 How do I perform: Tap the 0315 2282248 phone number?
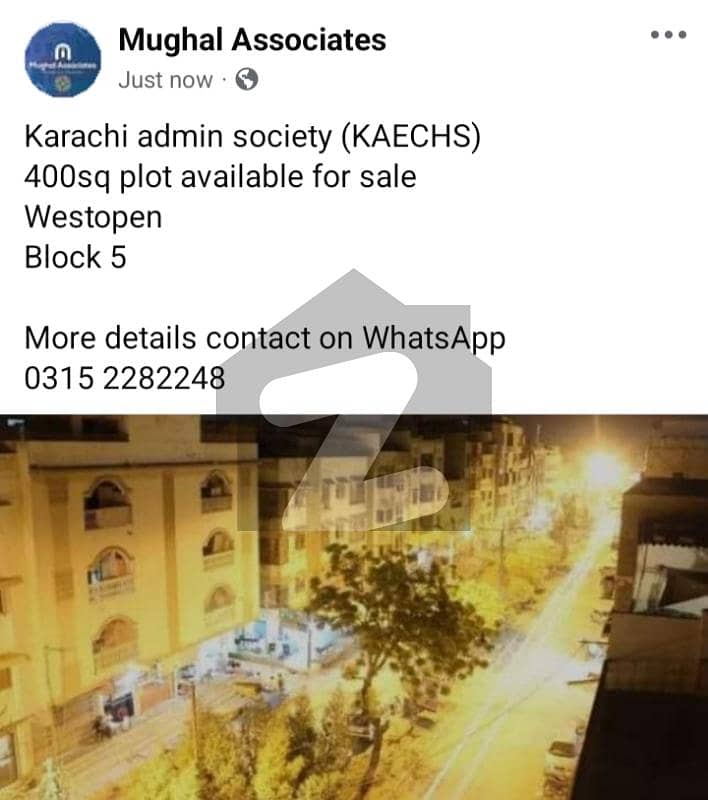[x=124, y=378]
